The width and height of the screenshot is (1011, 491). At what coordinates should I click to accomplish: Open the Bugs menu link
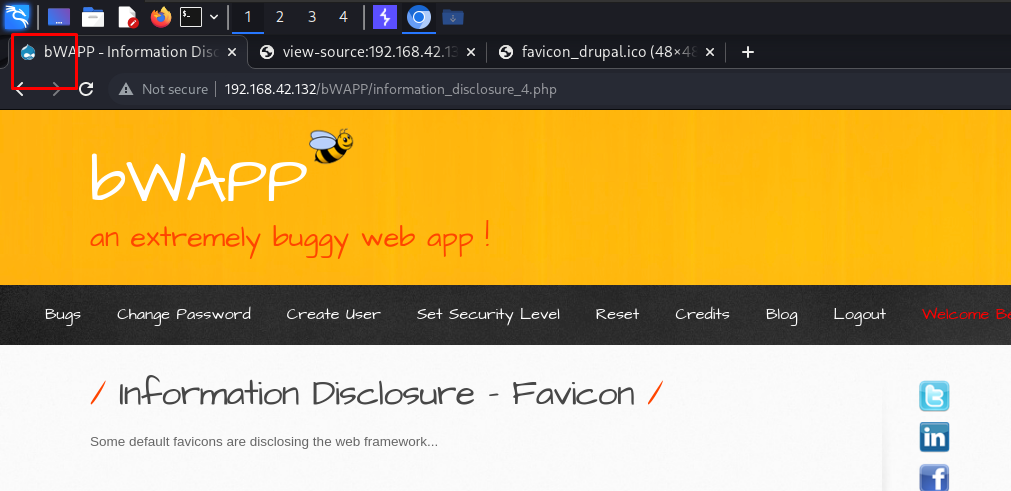click(63, 314)
